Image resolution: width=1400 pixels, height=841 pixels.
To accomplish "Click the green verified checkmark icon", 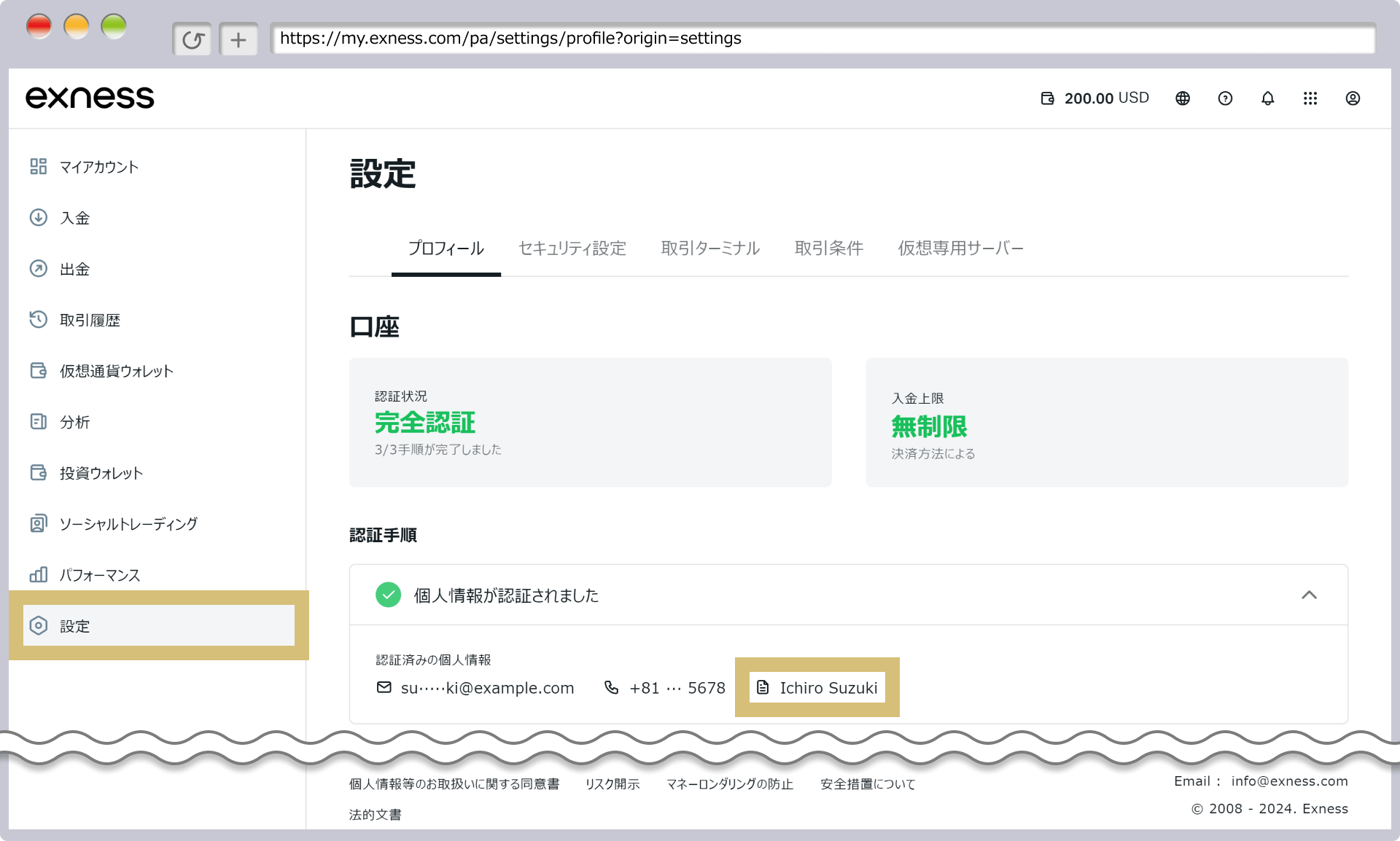I will pos(389,595).
